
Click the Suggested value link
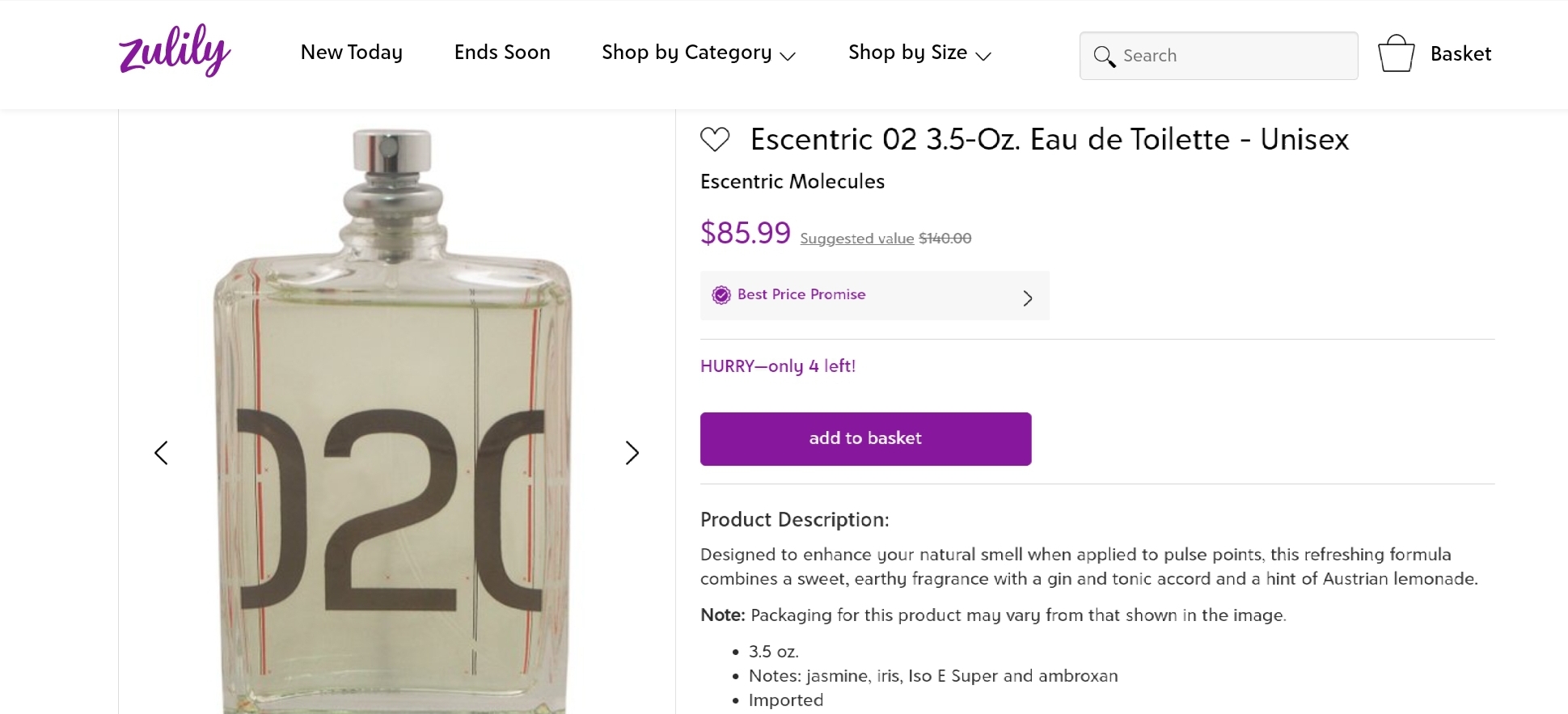tap(857, 239)
